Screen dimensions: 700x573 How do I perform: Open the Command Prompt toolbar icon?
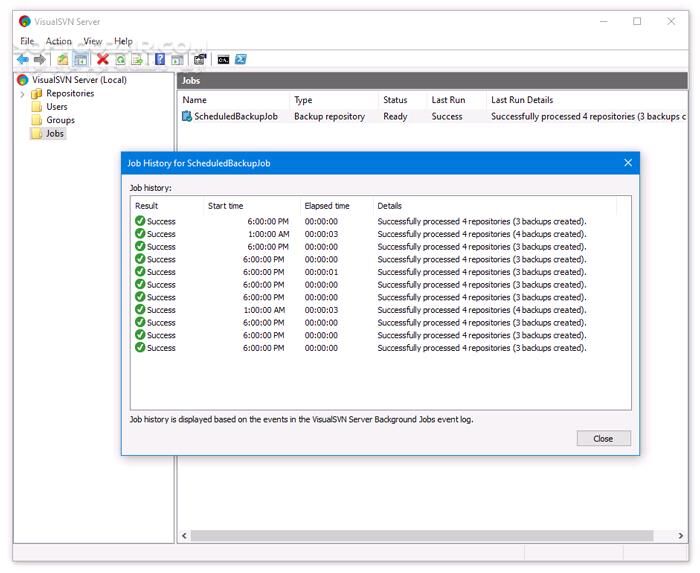223,59
